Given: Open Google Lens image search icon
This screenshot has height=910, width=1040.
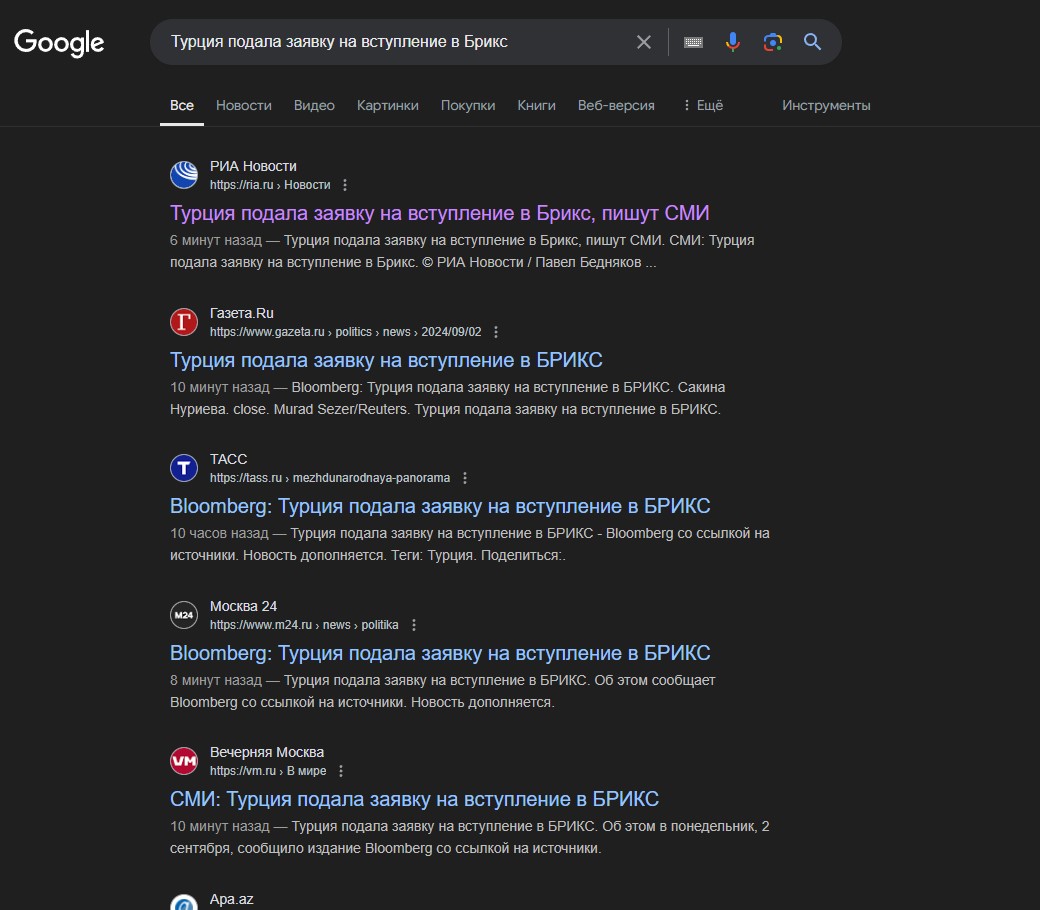Looking at the screenshot, I should click(773, 42).
